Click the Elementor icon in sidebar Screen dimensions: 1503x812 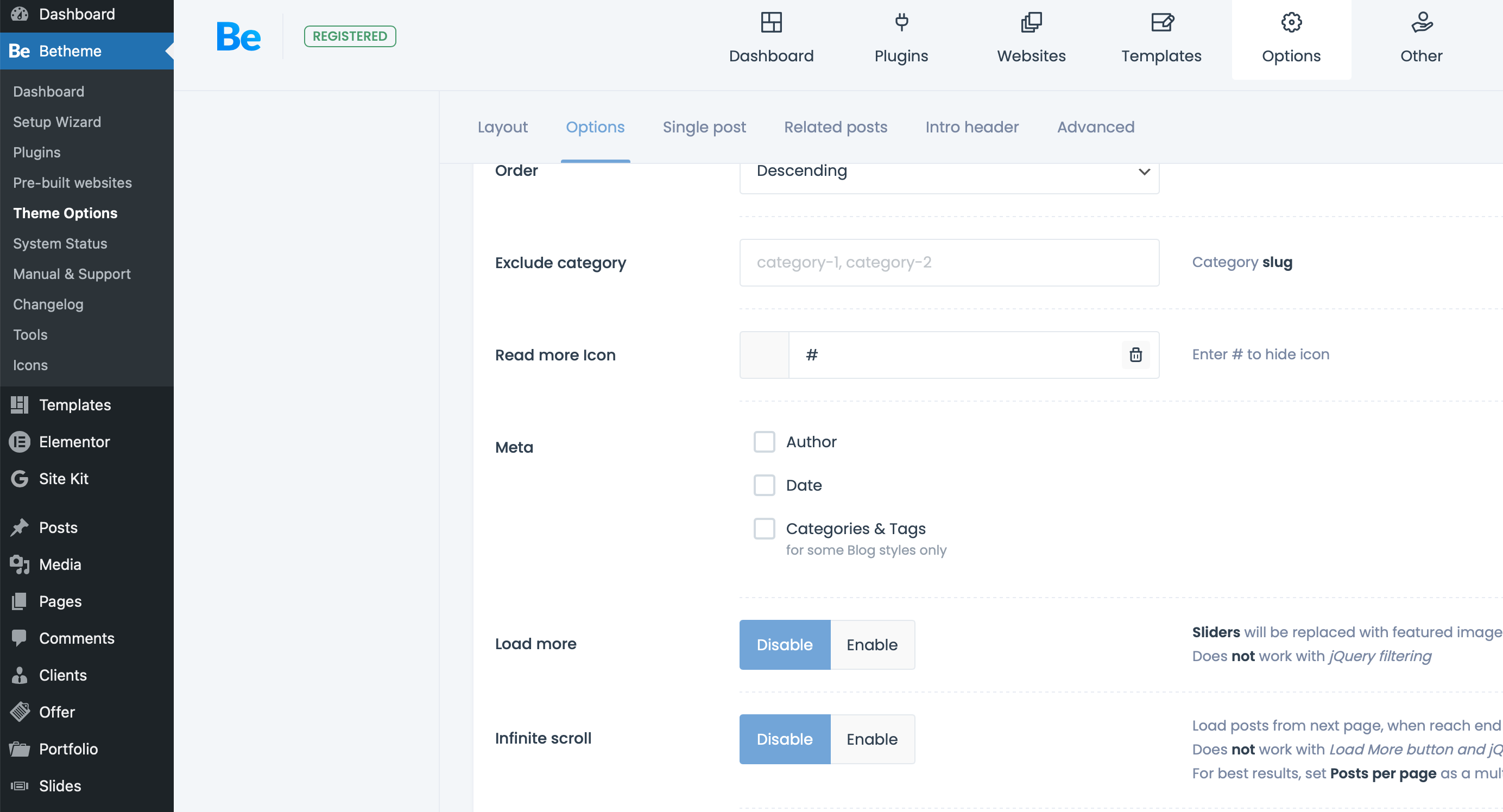coord(19,442)
